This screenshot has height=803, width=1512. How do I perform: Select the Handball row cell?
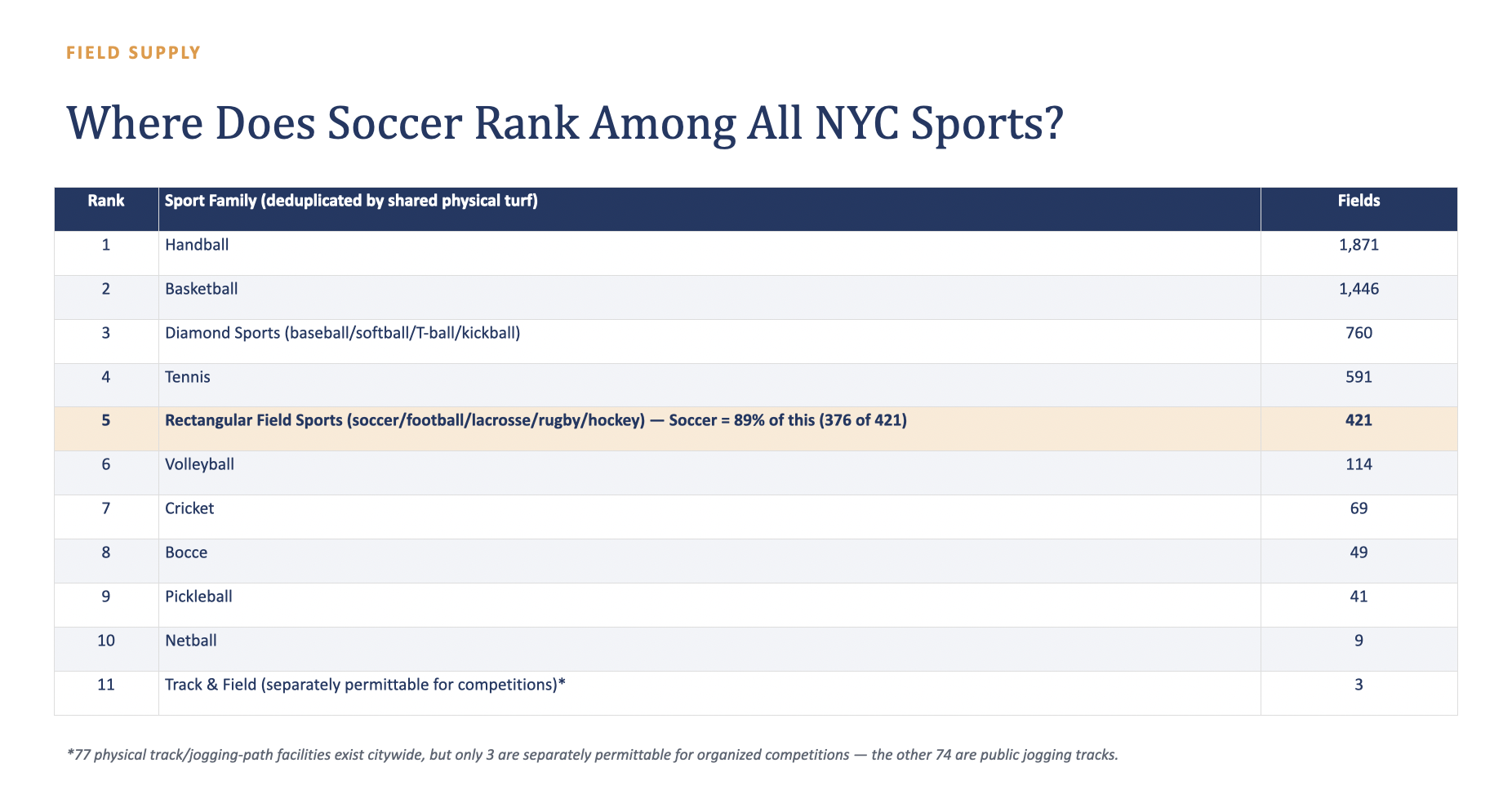(x=709, y=253)
